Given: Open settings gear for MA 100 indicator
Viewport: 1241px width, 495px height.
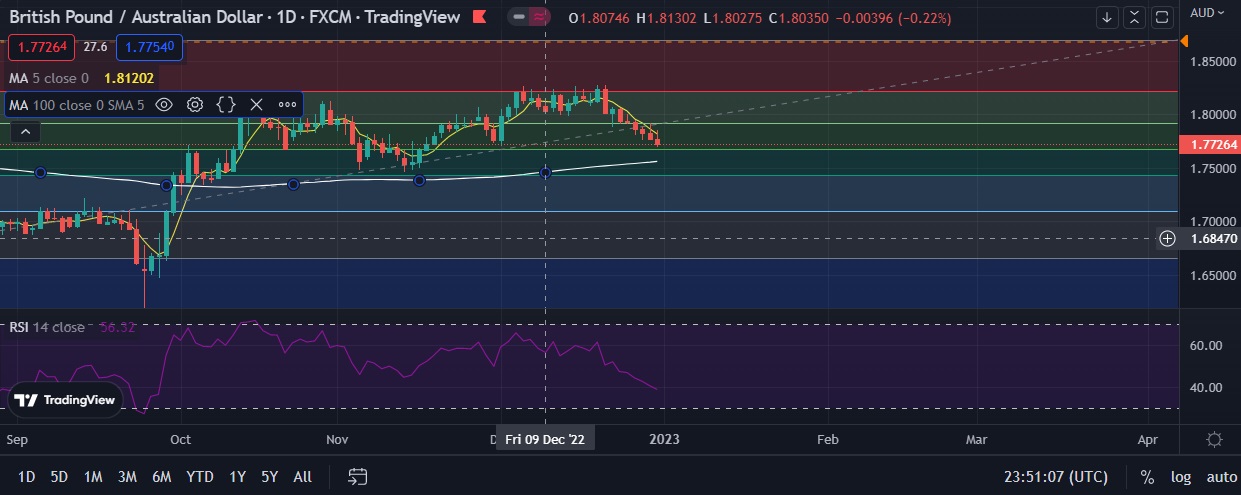Looking at the screenshot, I should [x=195, y=104].
